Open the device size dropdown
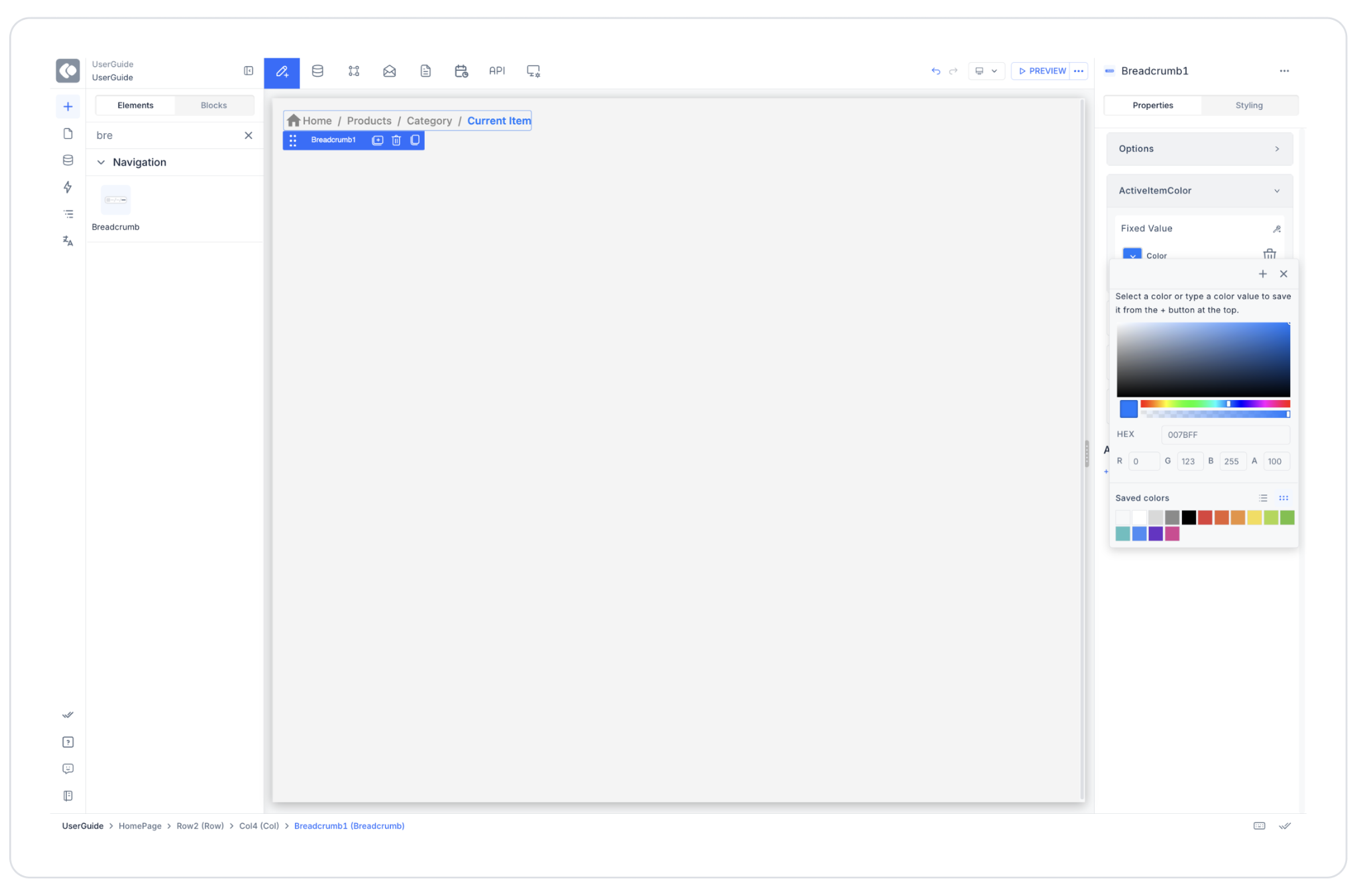 click(986, 71)
